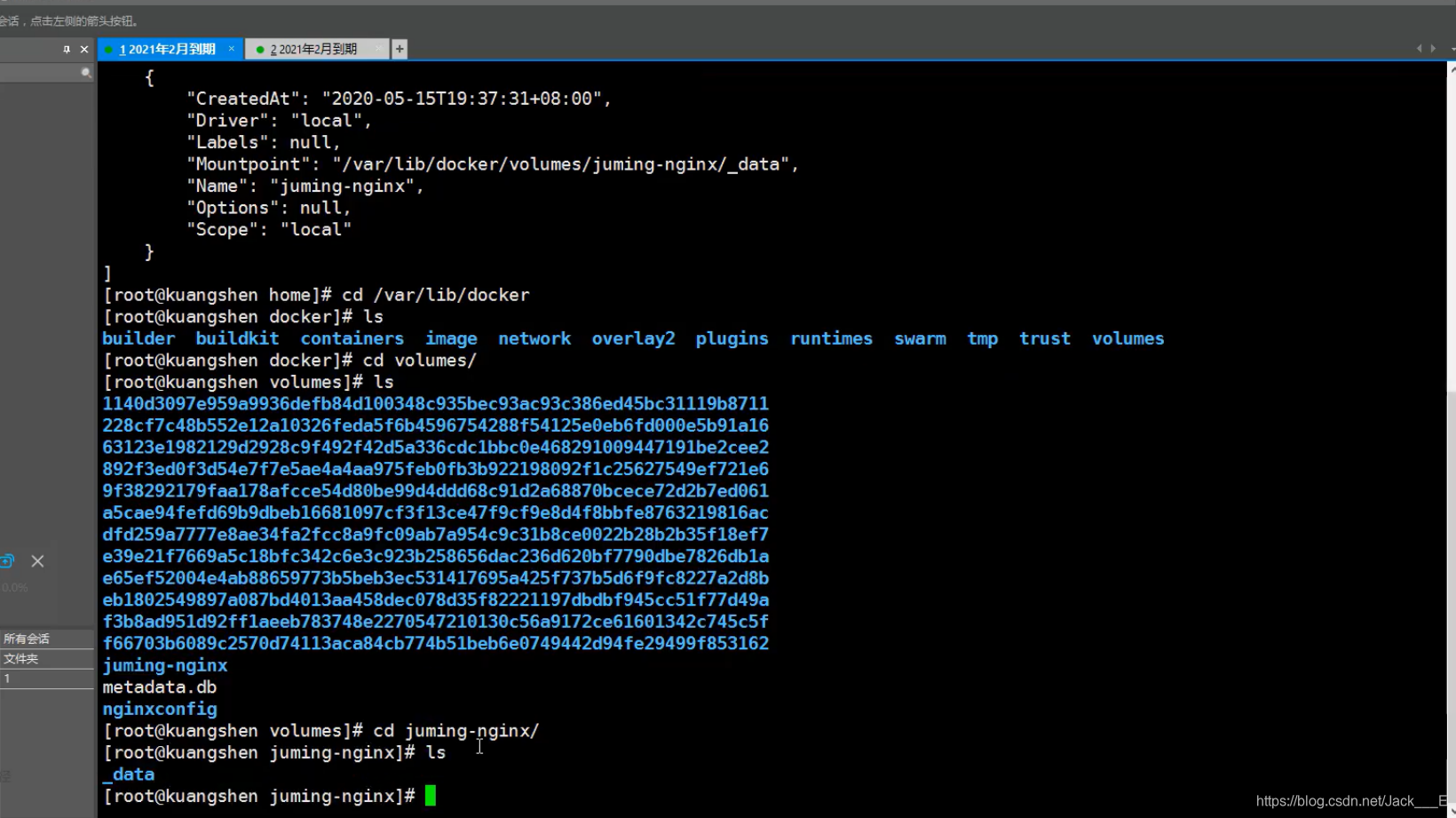
Task: Click the "Mountpoint" JSON line
Action: 493,164
